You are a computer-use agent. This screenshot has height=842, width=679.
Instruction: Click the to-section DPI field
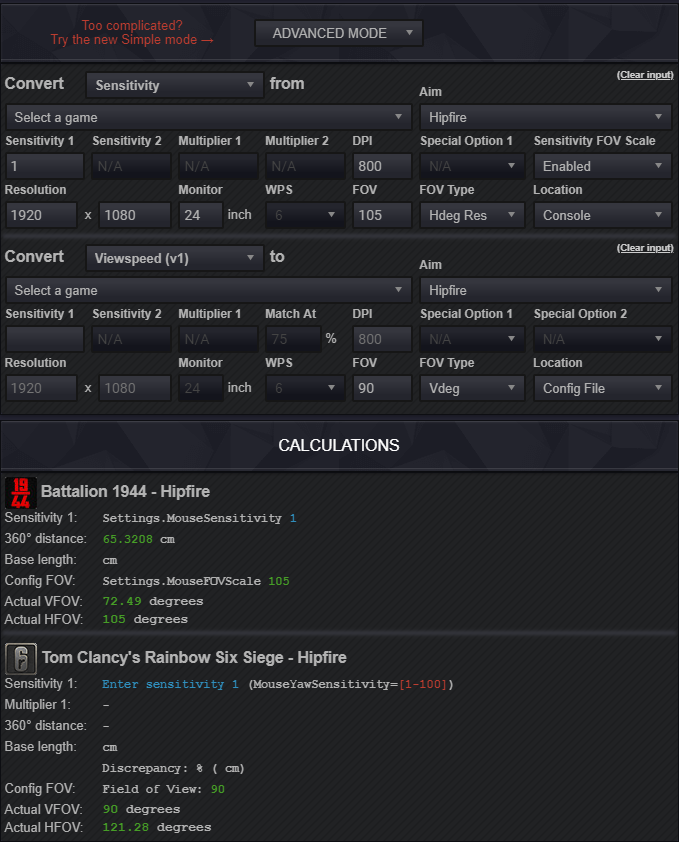pyautogui.click(x=382, y=339)
